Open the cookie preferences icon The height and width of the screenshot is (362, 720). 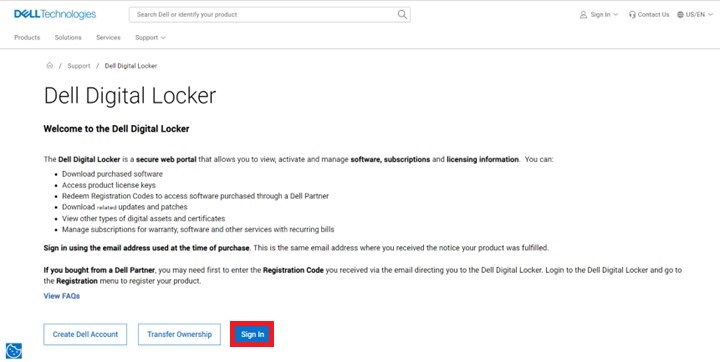point(14,351)
